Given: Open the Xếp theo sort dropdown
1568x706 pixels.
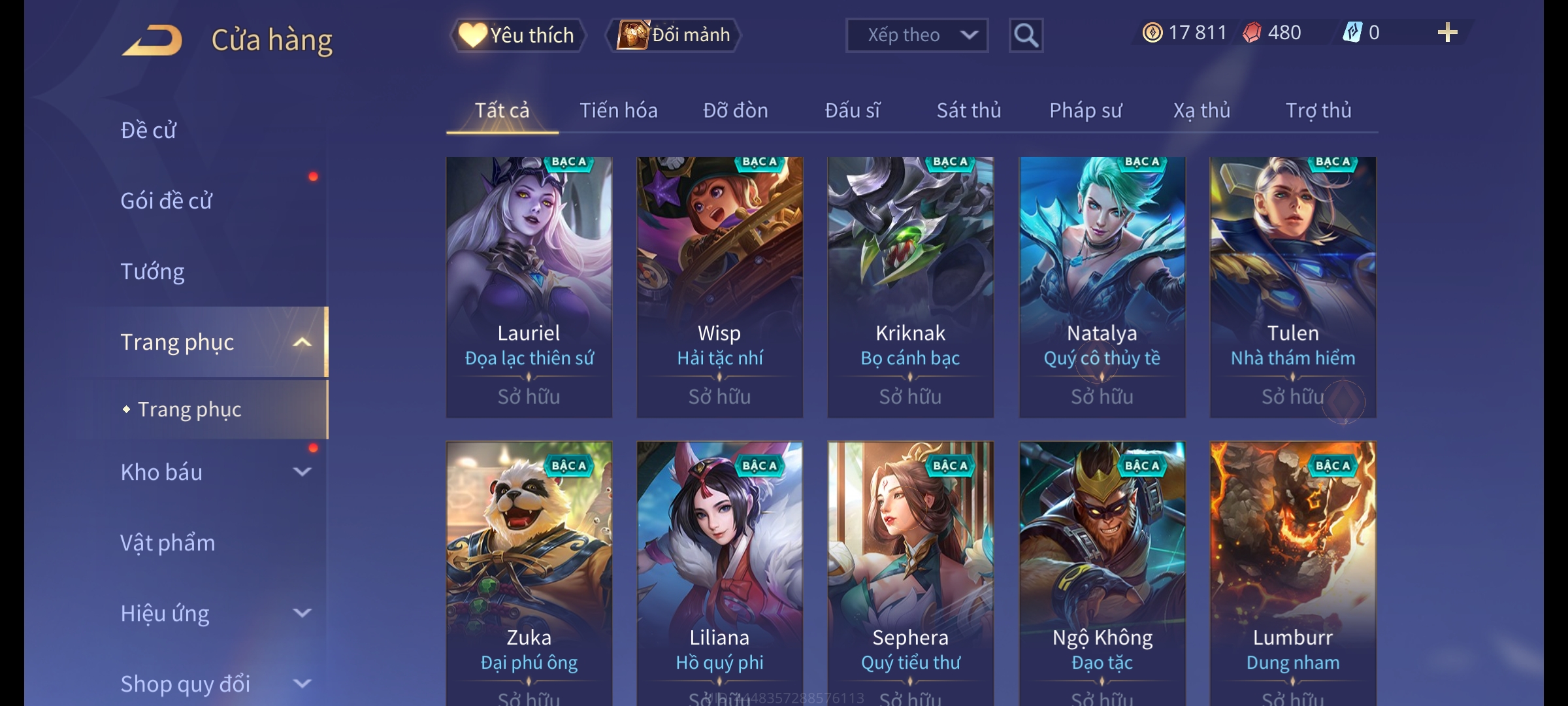Looking at the screenshot, I should tap(917, 35).
